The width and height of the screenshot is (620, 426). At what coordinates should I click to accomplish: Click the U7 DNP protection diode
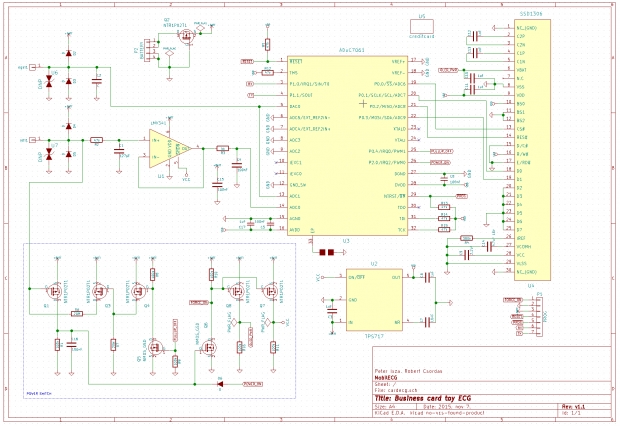coord(49,153)
